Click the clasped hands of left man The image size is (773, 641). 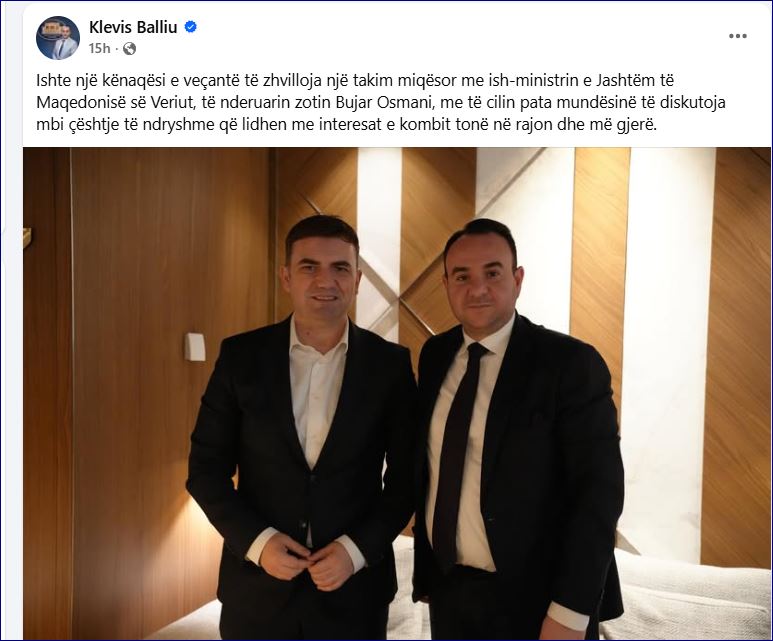coord(308,560)
